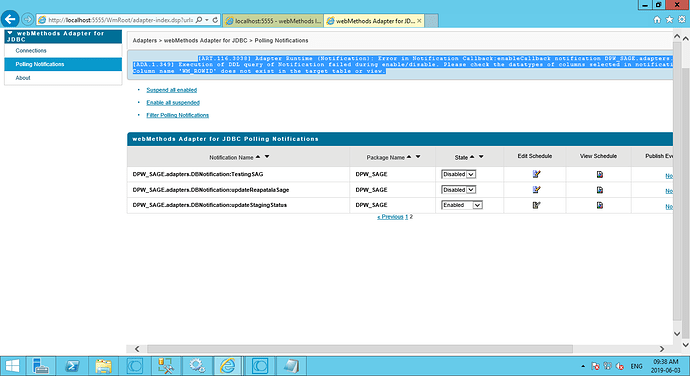
Task: Sort State column ascending
Action: click(472, 157)
